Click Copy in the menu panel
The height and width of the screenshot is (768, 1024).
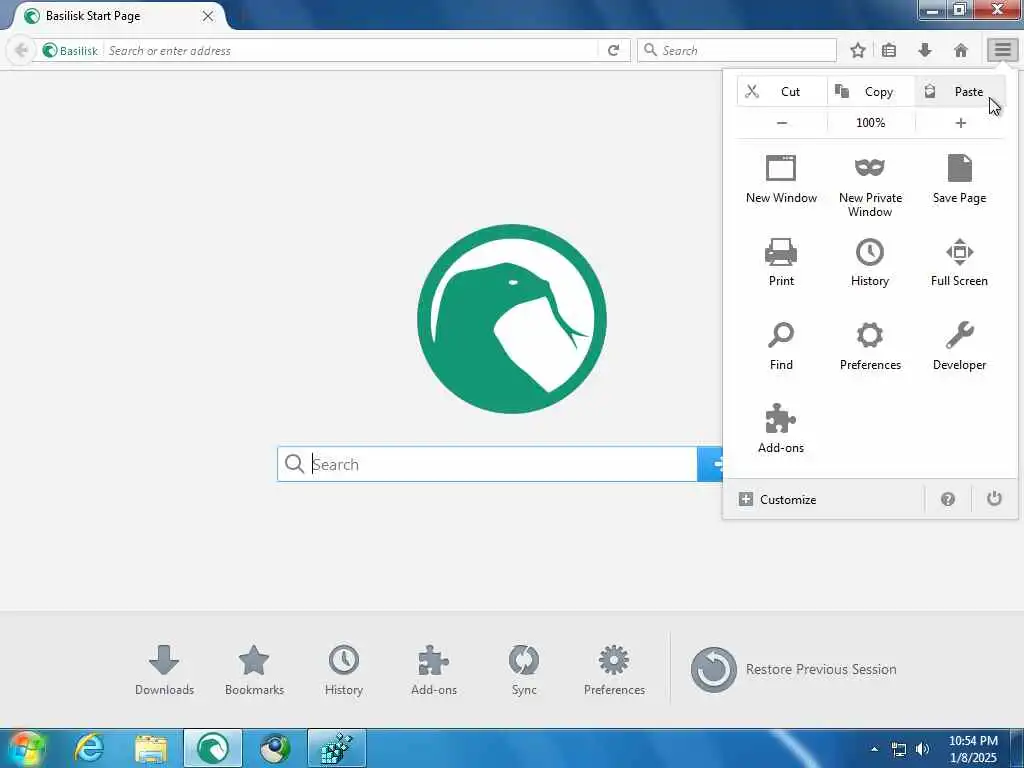tap(871, 91)
